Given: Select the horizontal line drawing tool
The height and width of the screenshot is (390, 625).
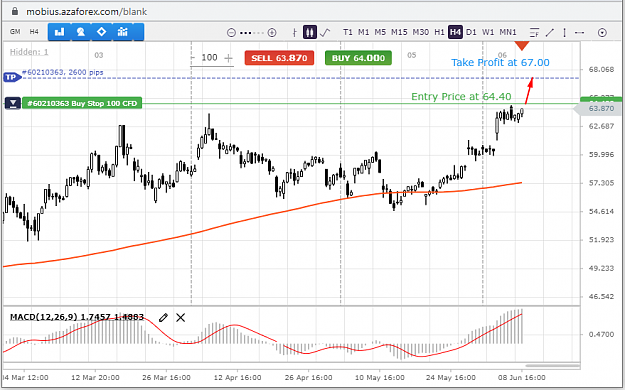Looking at the screenshot, I should coord(580,32).
